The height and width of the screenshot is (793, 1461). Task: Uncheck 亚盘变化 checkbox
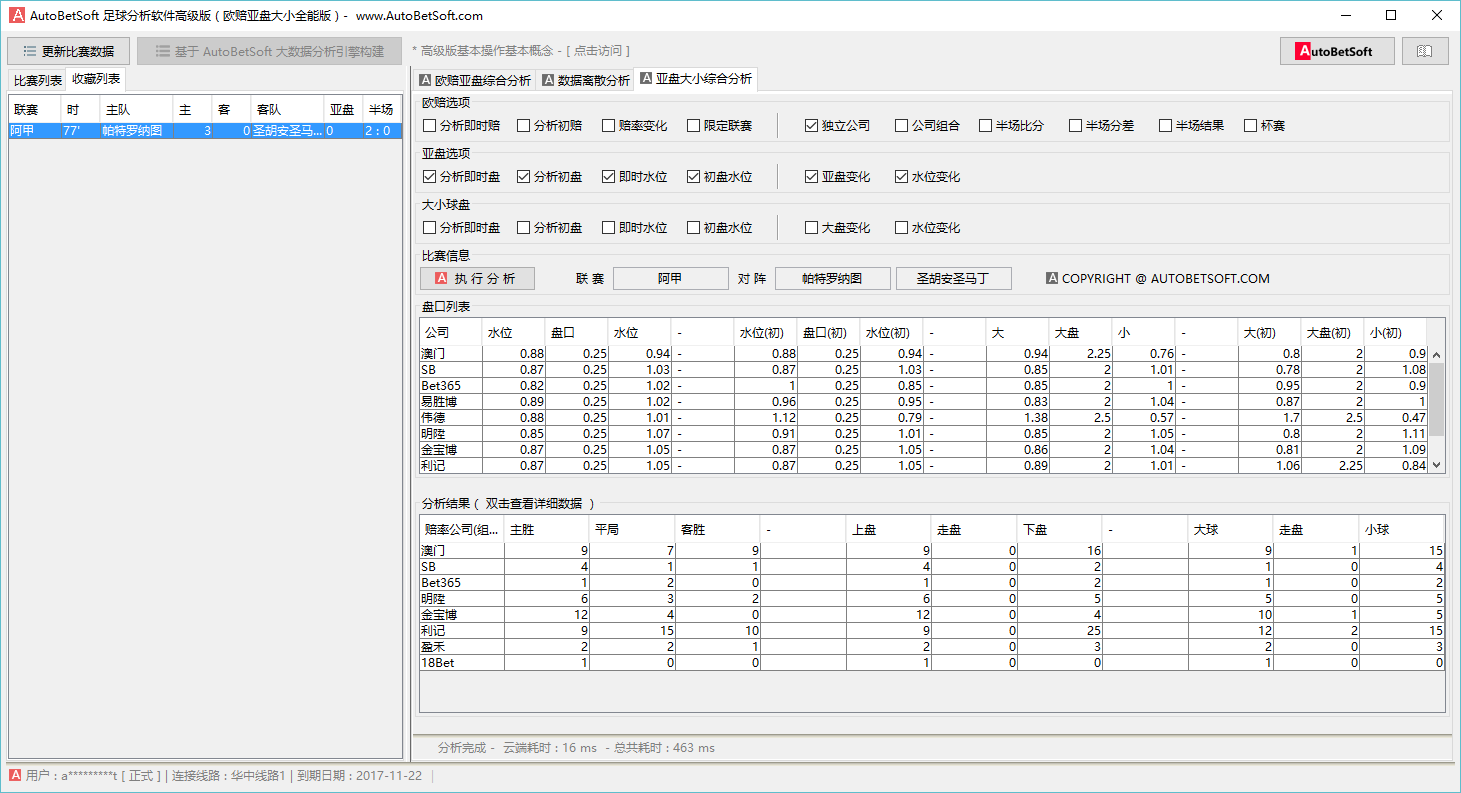tap(838, 177)
